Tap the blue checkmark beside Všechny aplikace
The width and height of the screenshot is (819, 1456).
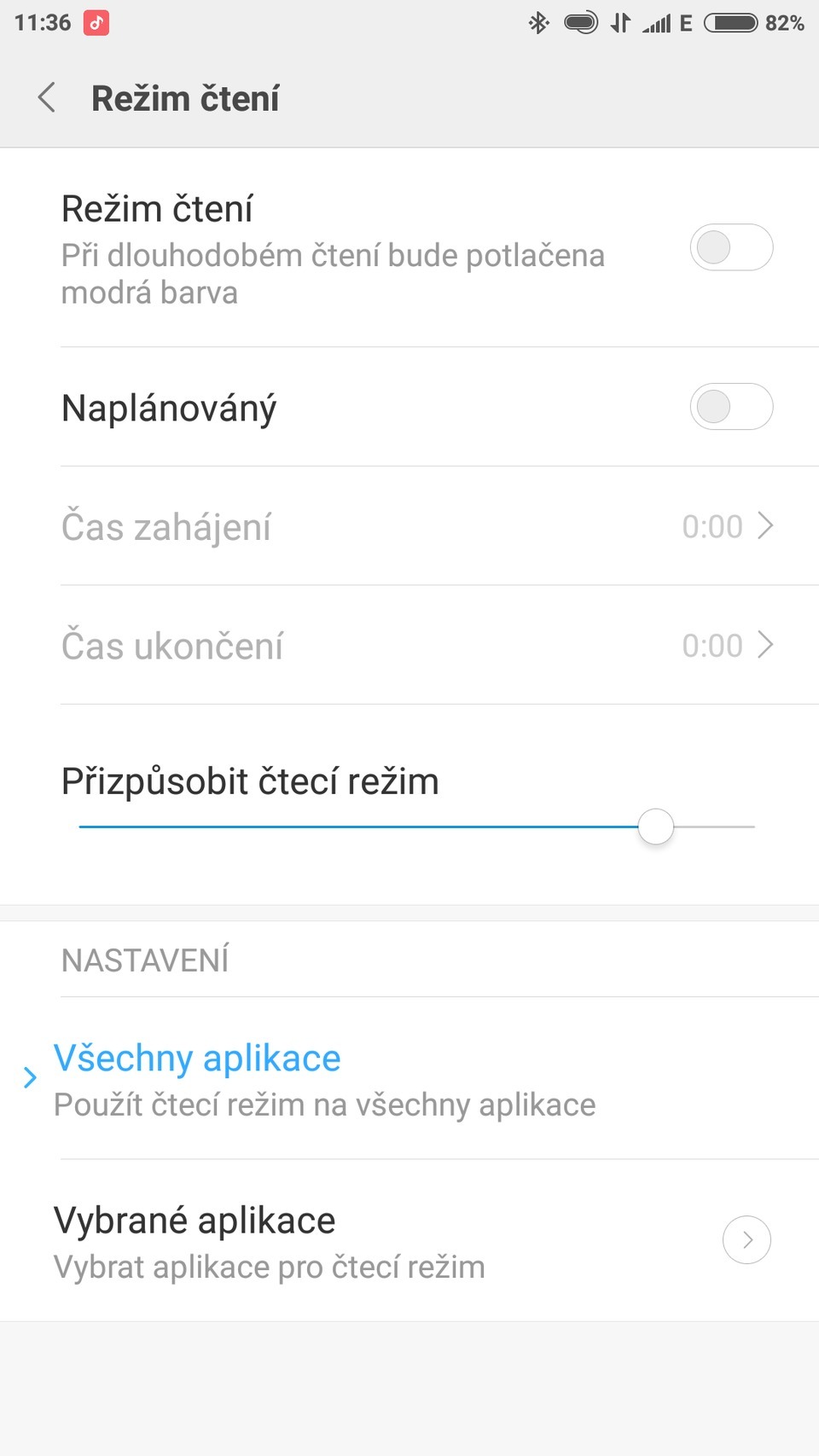point(30,1078)
